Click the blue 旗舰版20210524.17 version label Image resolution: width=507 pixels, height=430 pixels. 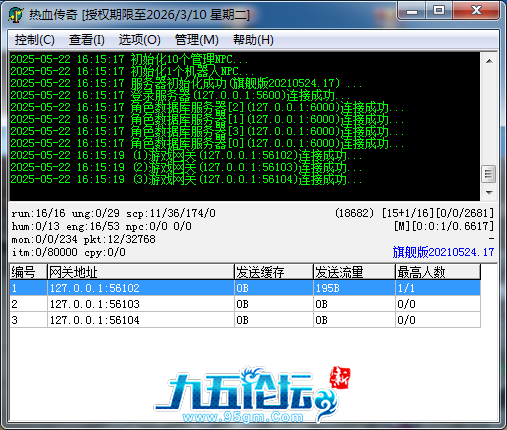(443, 252)
